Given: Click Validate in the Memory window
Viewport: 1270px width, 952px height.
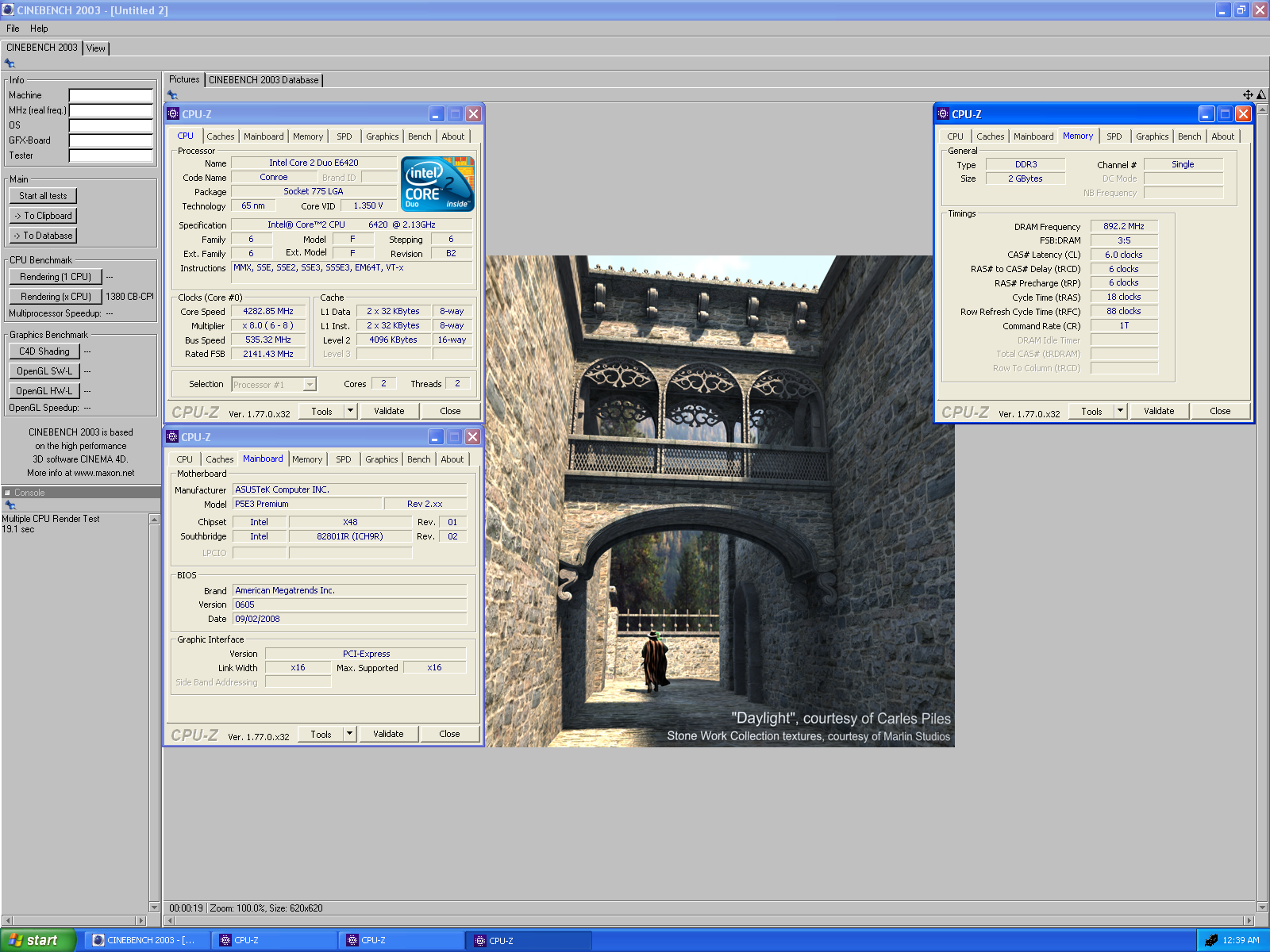Looking at the screenshot, I should pyautogui.click(x=1159, y=411).
